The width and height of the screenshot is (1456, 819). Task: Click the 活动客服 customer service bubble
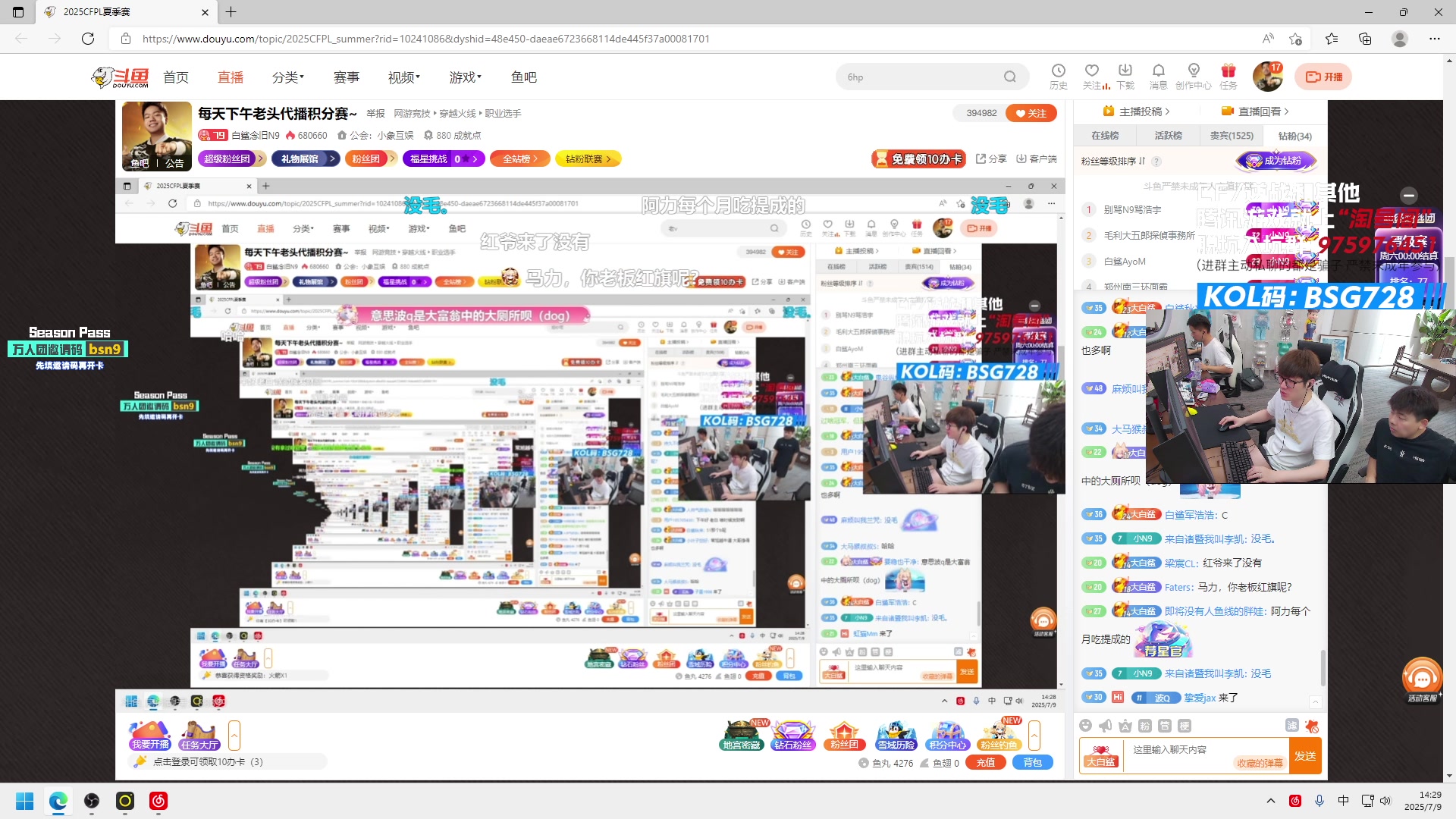pyautogui.click(x=1422, y=679)
